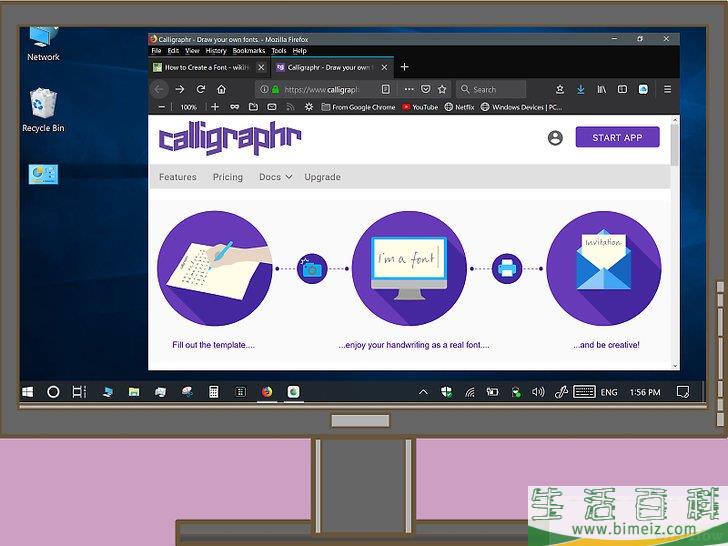The image size is (728, 546).
Task: Open the Windows Start menu
Action: point(27,392)
